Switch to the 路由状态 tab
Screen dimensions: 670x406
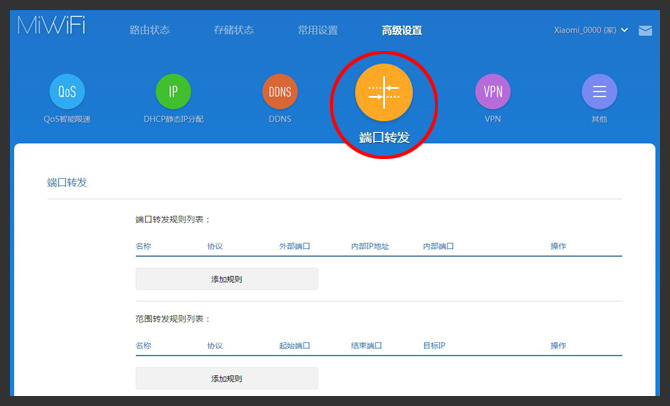(x=149, y=30)
